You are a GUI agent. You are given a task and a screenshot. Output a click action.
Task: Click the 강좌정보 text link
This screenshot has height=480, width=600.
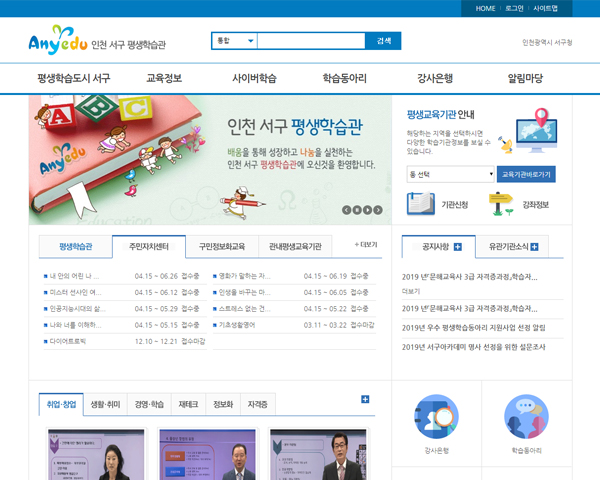(535, 205)
